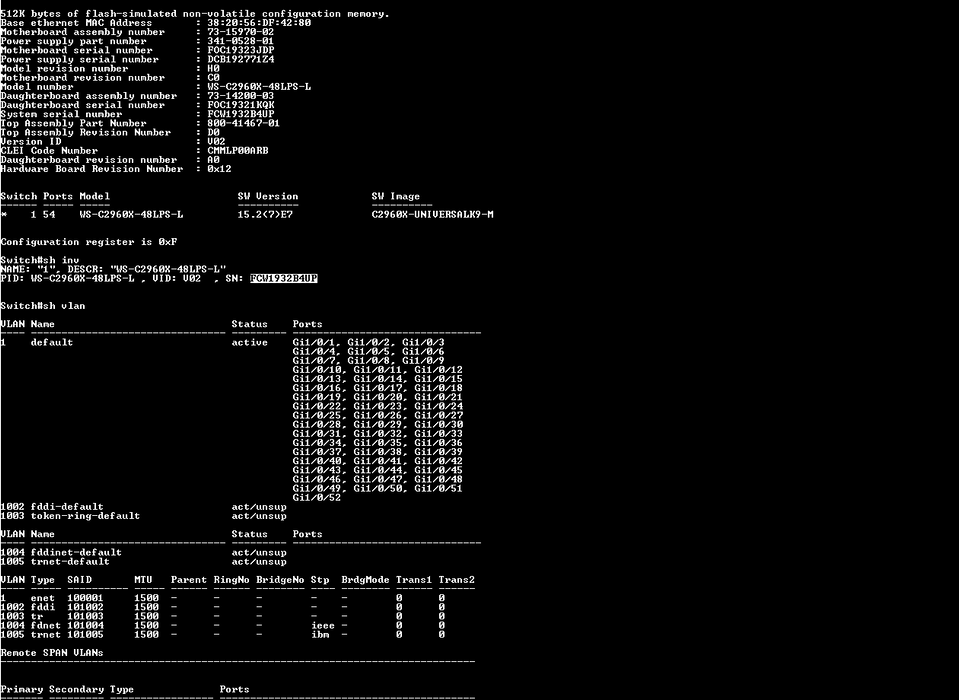The image size is (959, 700).
Task: Select the '512K bytes of flash-simulated' line
Action: pos(195,13)
